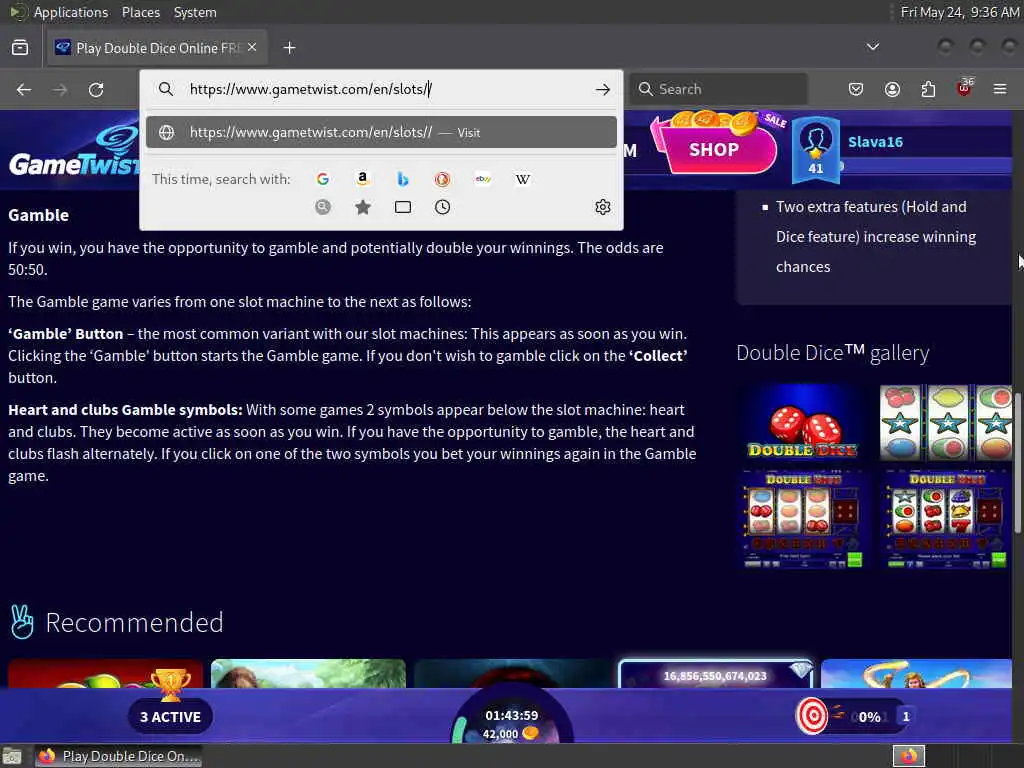Search this time with Bing
The image size is (1024, 768).
click(x=403, y=179)
